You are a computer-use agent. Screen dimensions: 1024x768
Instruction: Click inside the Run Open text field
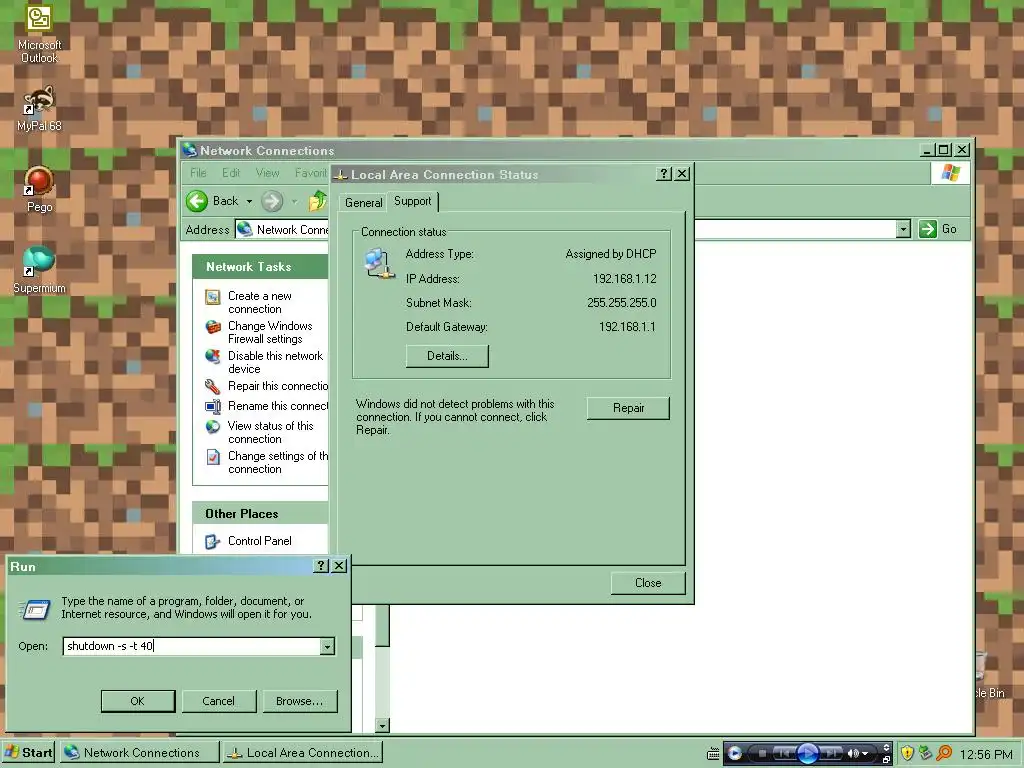[x=191, y=647]
